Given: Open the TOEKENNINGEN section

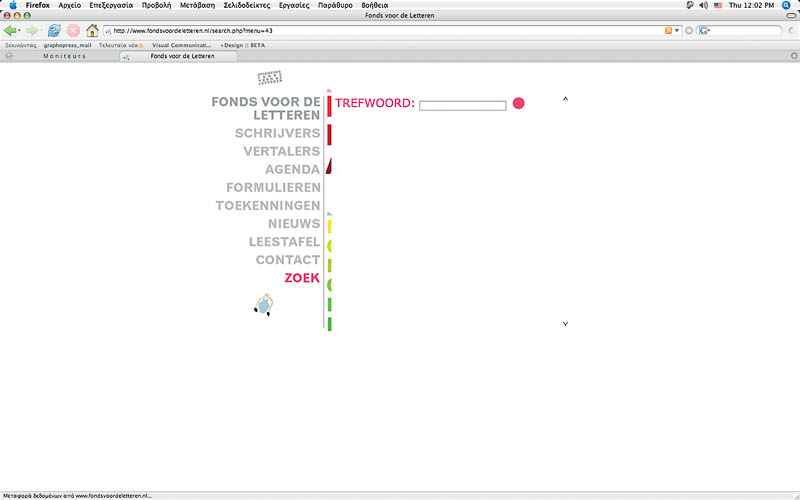Looking at the screenshot, I should tap(268, 206).
